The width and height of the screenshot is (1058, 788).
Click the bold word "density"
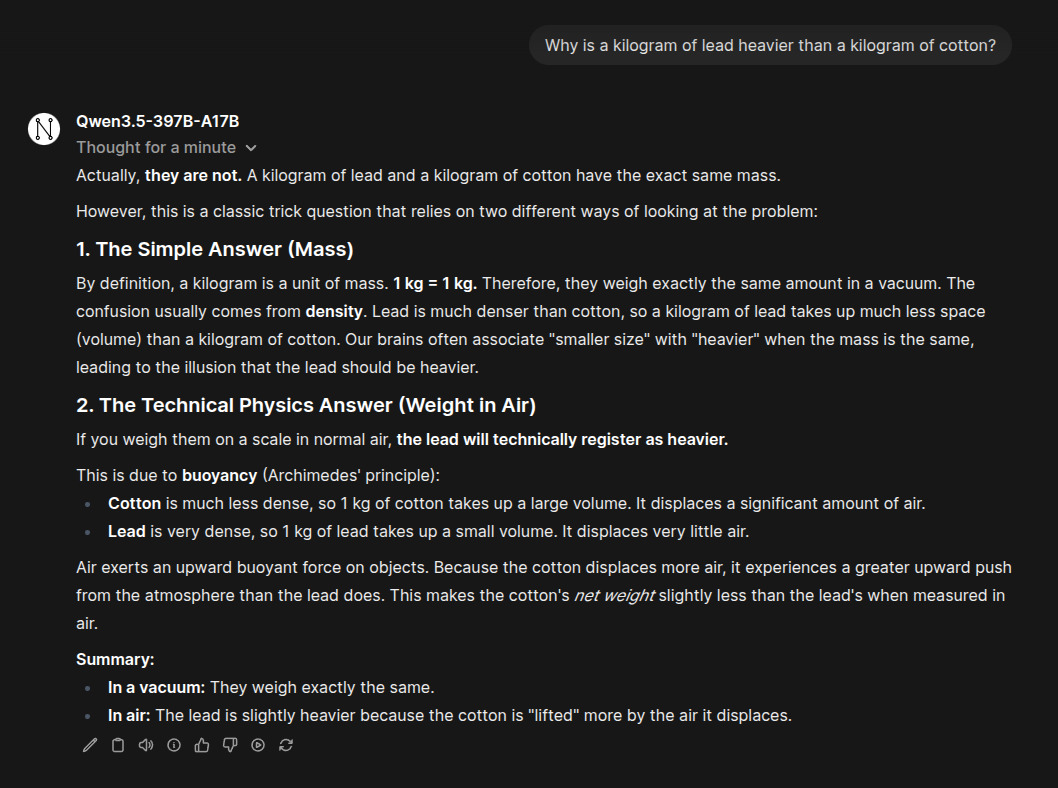[x=334, y=312]
